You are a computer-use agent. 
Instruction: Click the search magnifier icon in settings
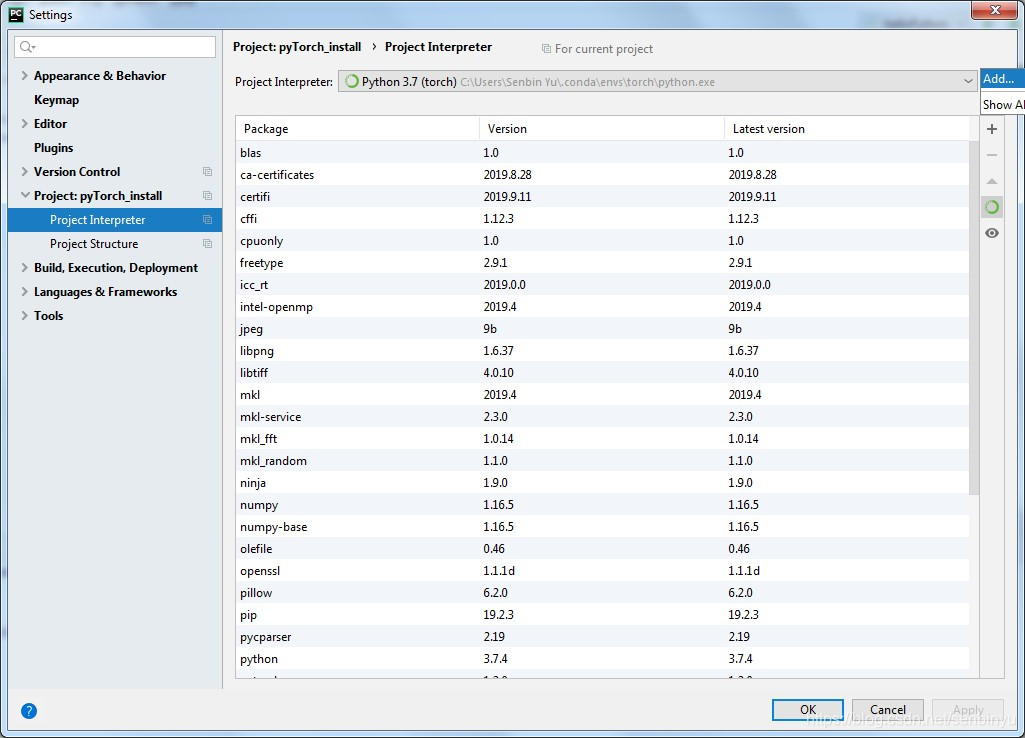click(x=27, y=46)
